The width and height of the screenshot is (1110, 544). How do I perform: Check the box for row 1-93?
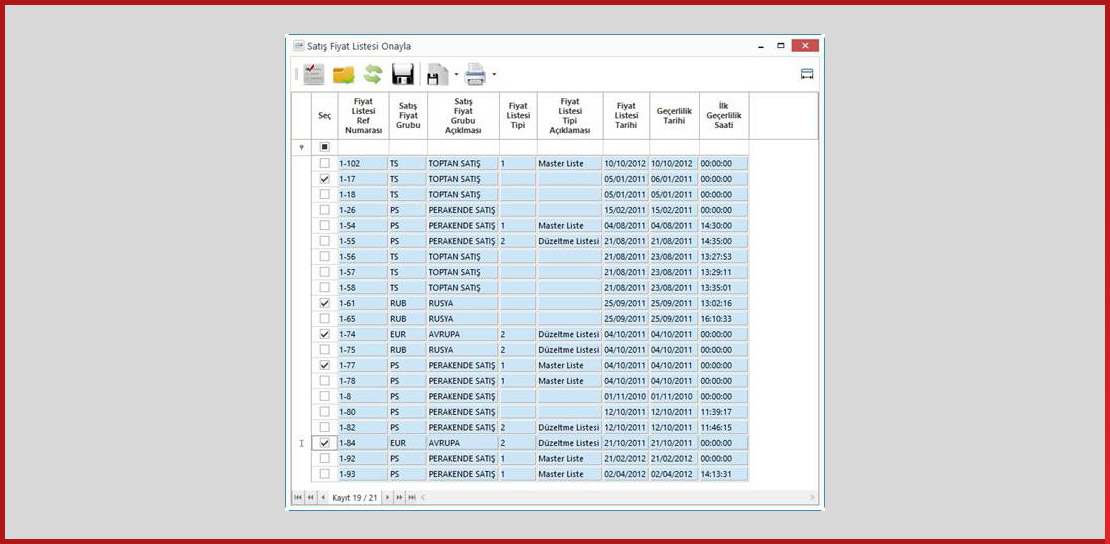point(324,474)
